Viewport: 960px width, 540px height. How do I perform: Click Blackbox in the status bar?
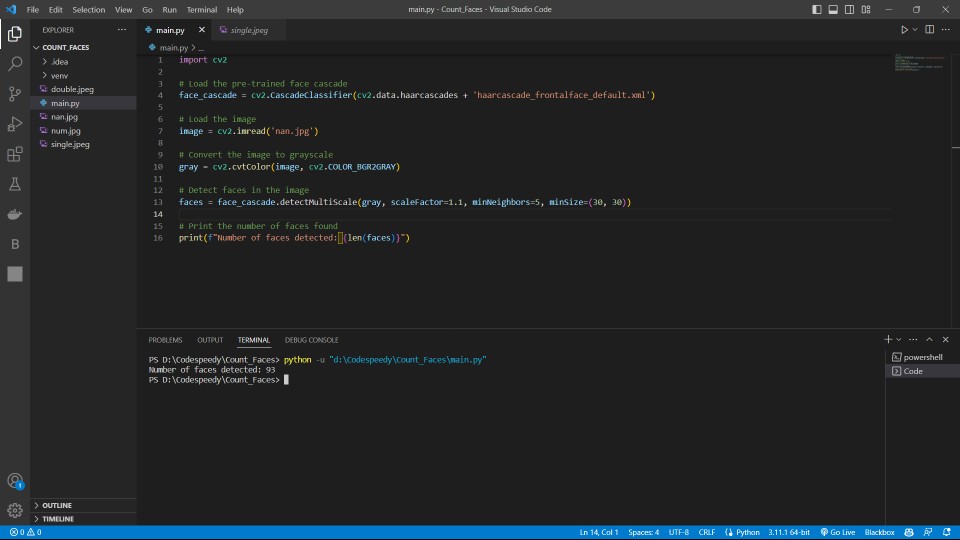coord(879,532)
